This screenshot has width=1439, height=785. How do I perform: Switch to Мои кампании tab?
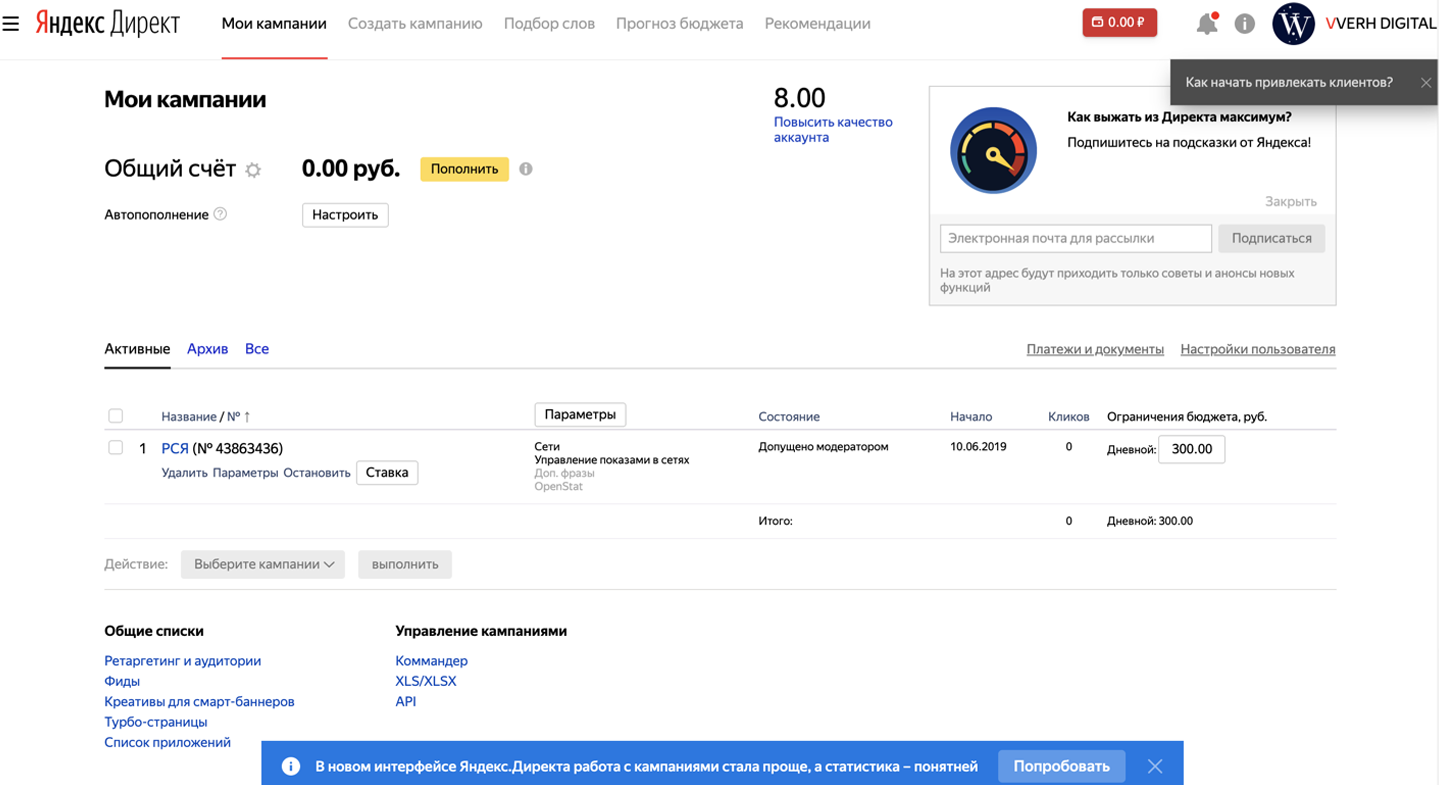click(274, 23)
